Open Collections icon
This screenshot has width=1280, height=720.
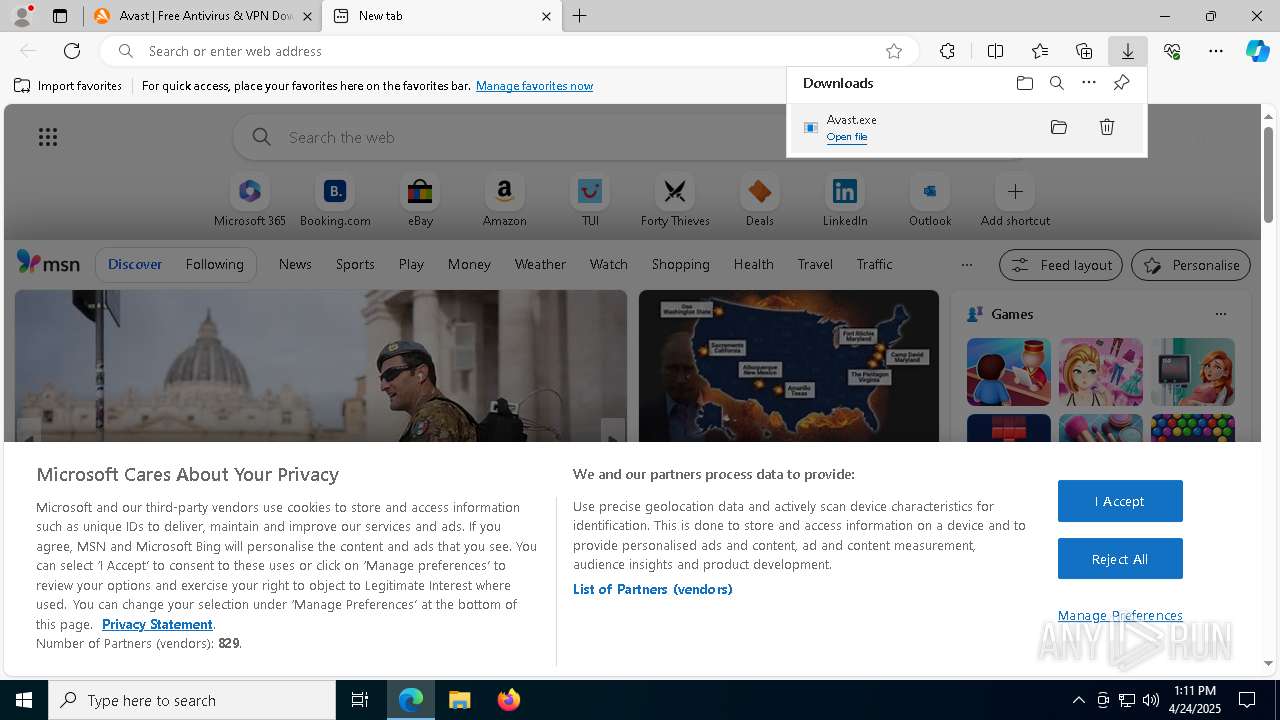coord(1084,51)
